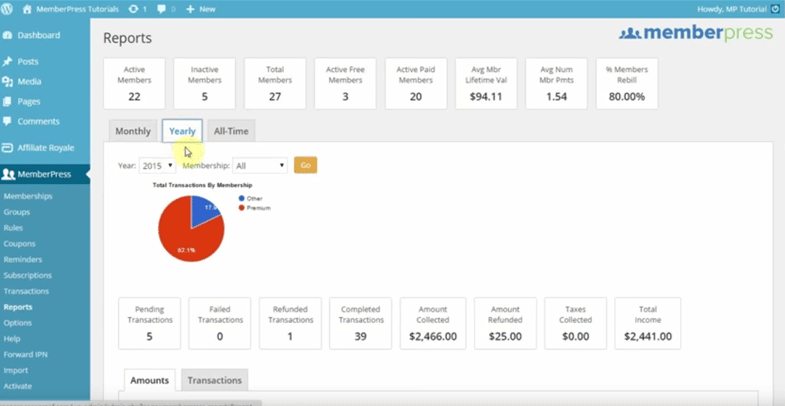Open the MemberPress sidebar menu
785x406 pixels.
[45, 174]
